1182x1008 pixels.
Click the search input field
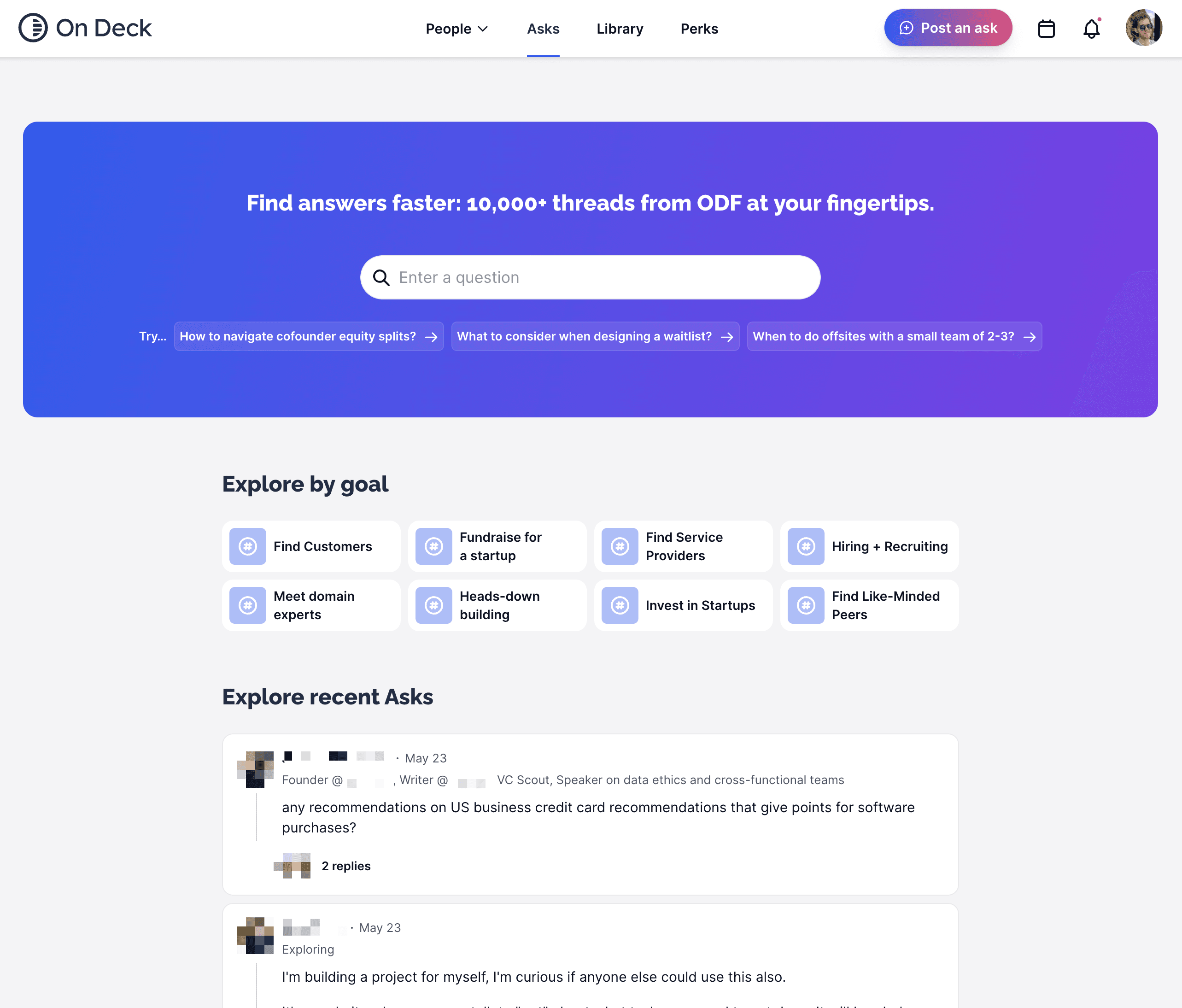point(590,277)
